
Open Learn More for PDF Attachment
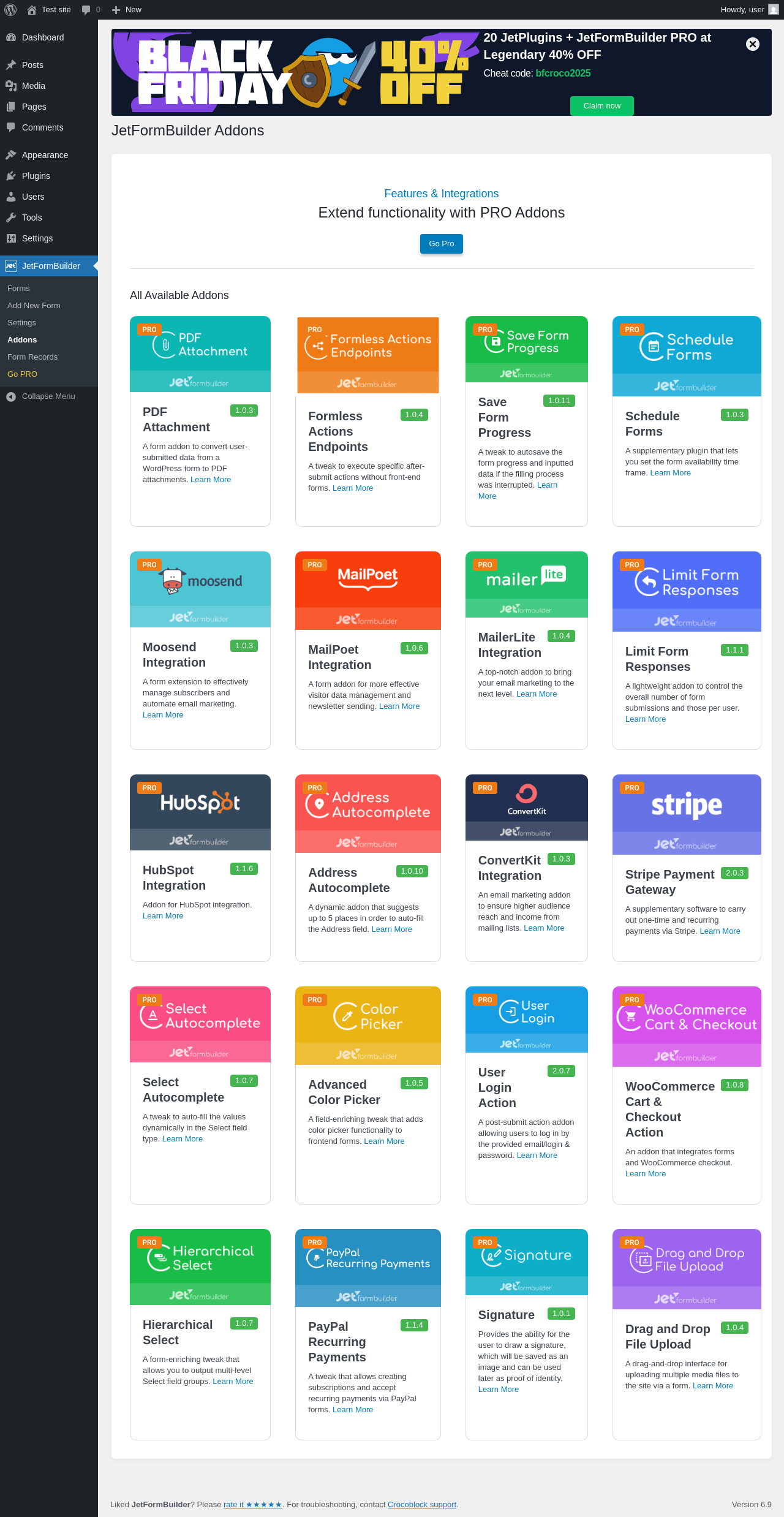pos(211,480)
